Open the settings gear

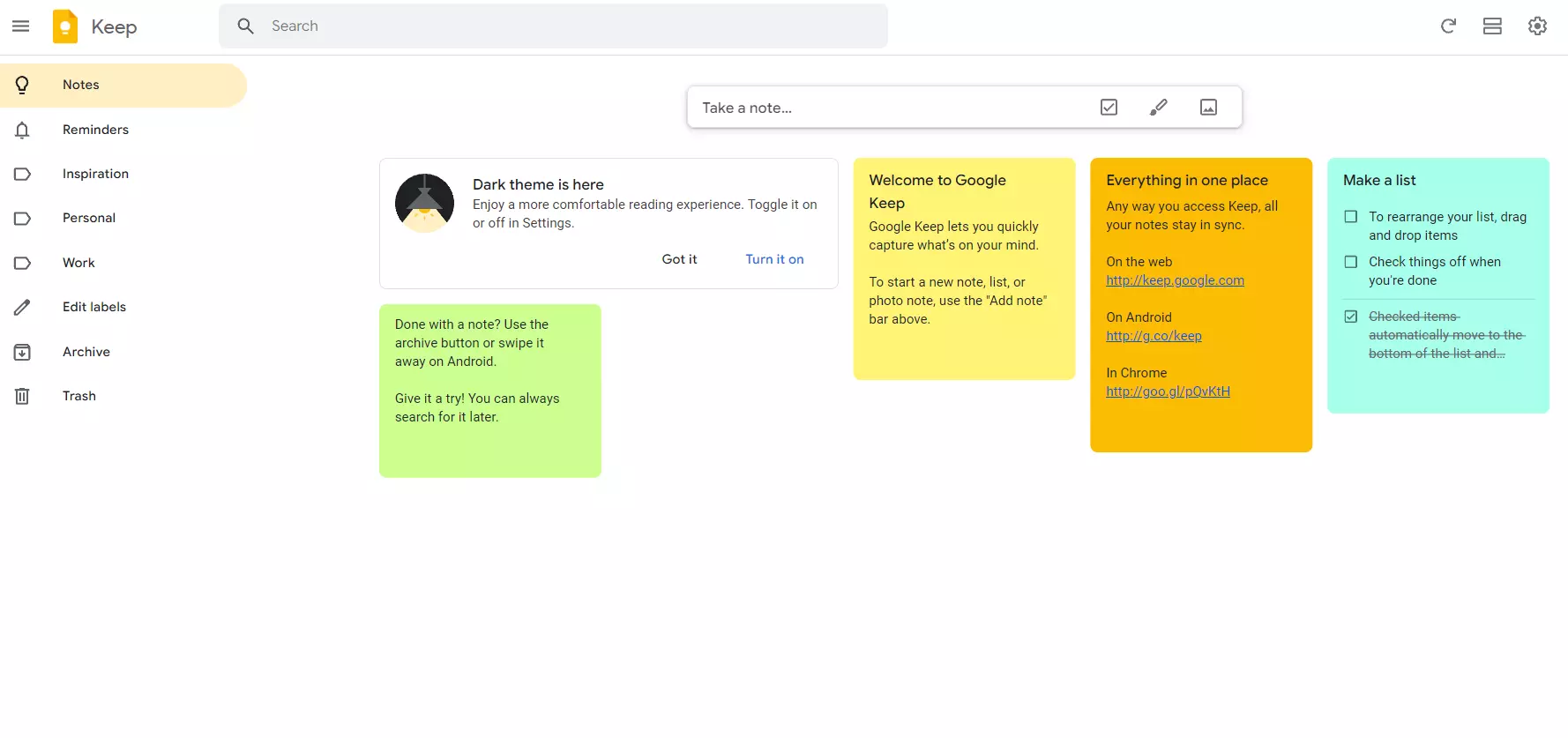point(1537,26)
